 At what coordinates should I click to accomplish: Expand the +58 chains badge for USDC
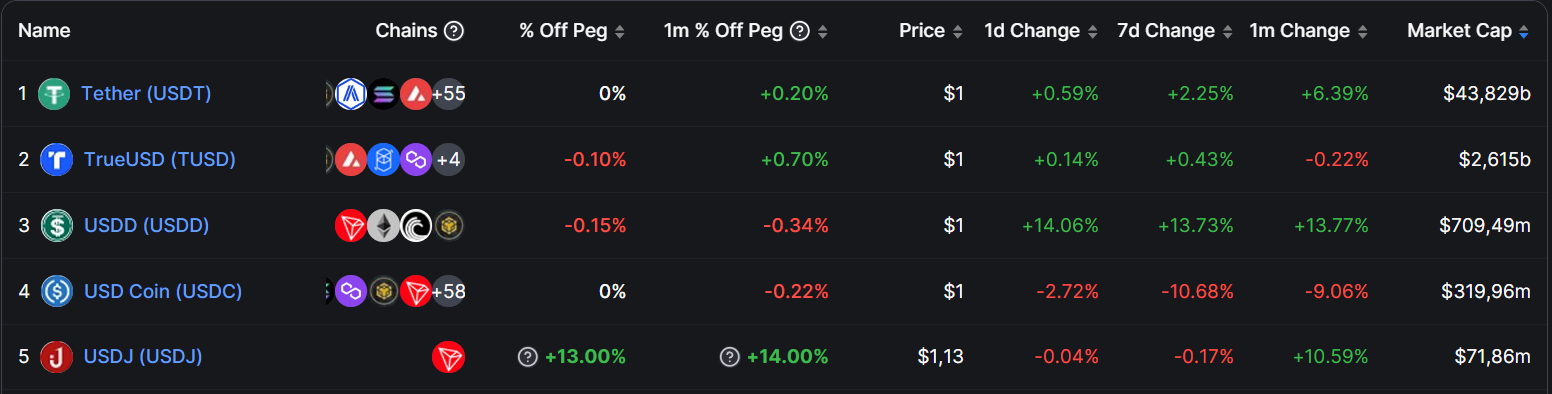449,292
